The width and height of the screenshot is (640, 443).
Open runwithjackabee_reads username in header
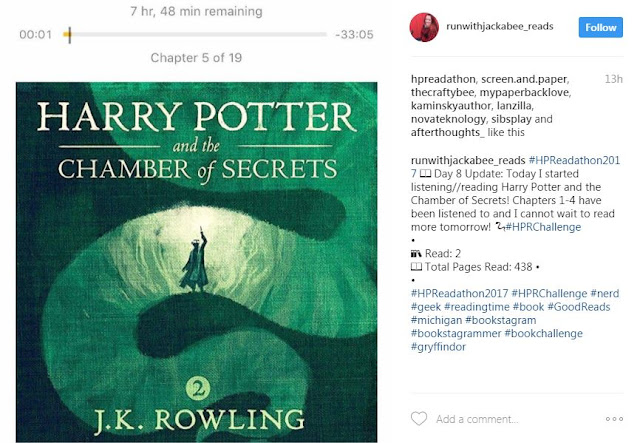pyautogui.click(x=500, y=26)
